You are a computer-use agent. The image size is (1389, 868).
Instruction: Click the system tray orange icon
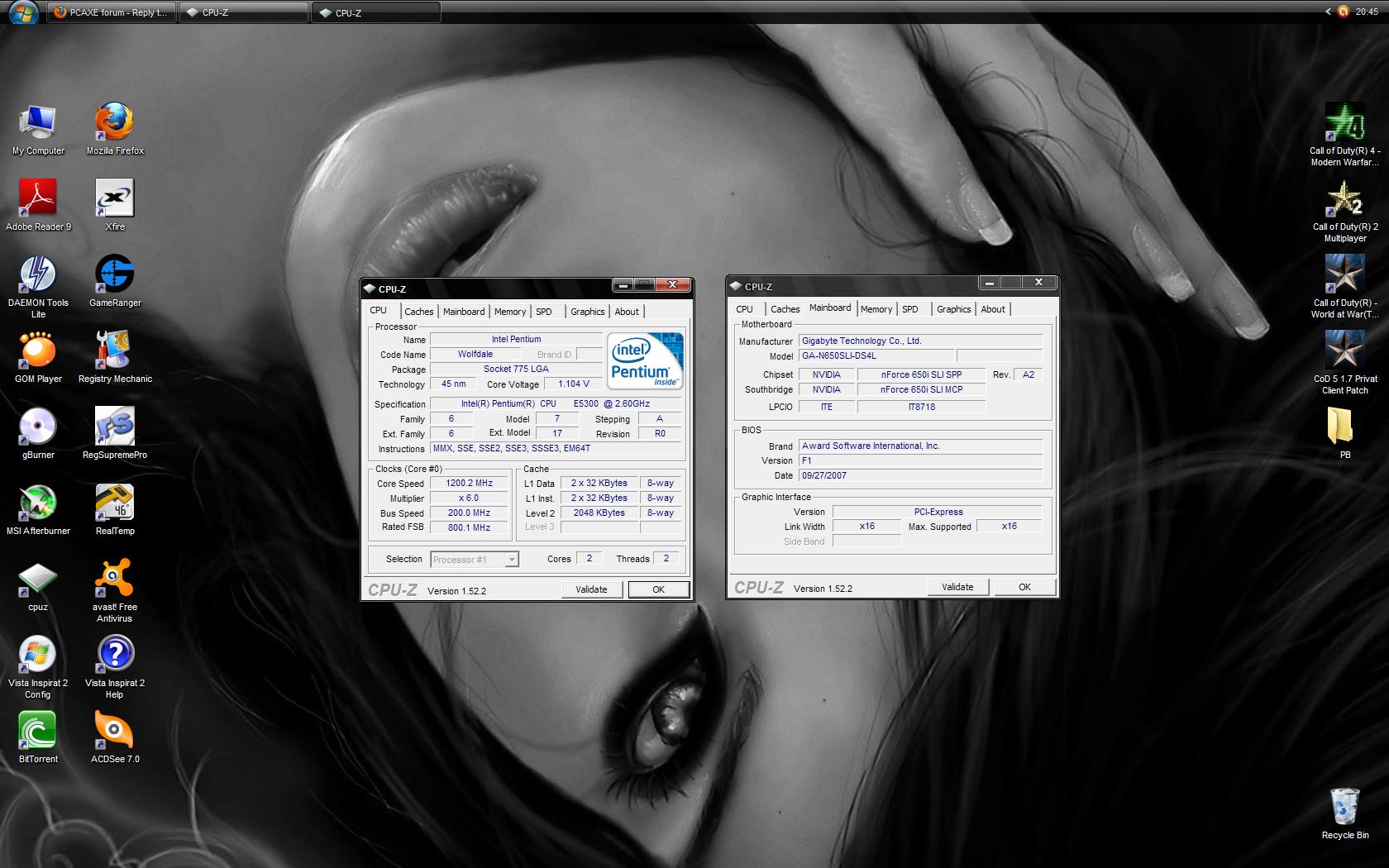point(1343,12)
